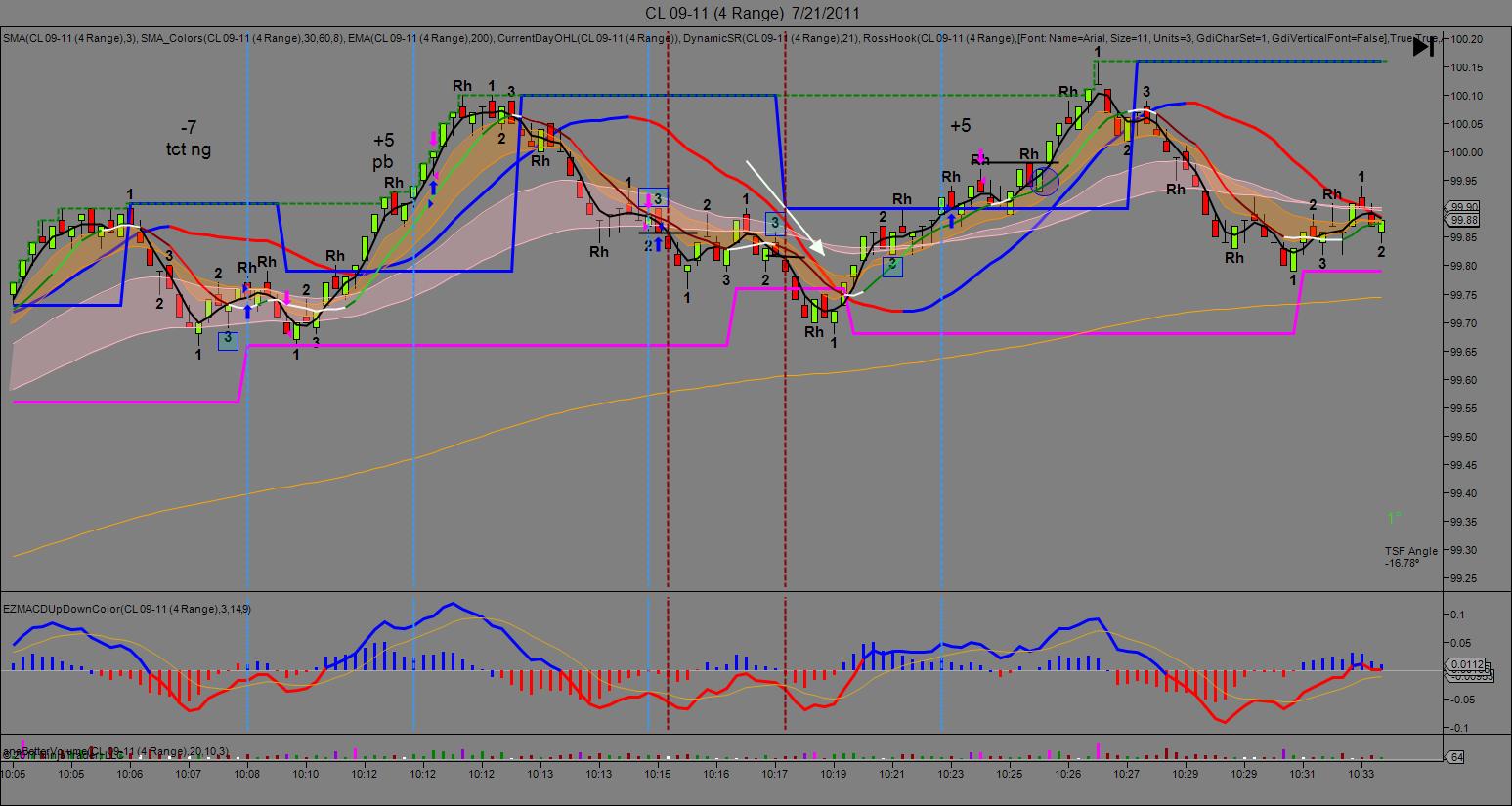Click the 99.90 price marker on the price axis
1512x806 pixels.
coord(1466,207)
